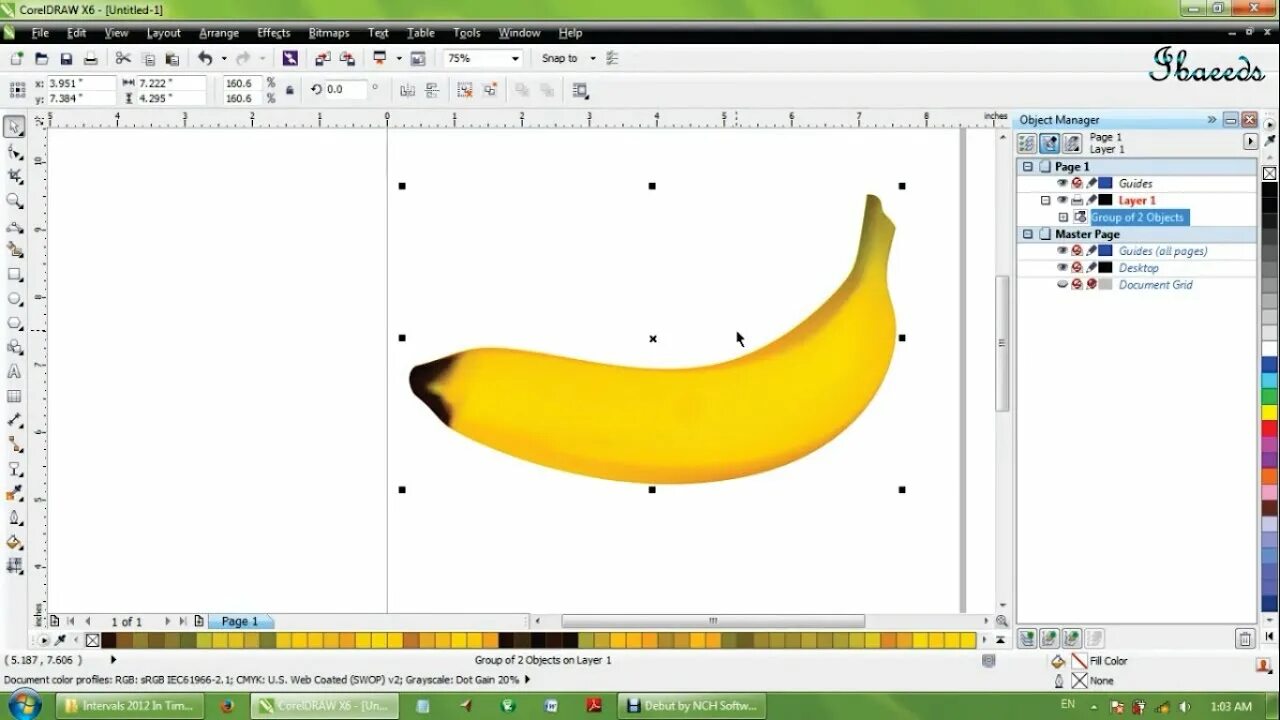Screen dimensions: 1280x720
Task: Select the Freehand tool in the toolbox
Action: point(14,226)
